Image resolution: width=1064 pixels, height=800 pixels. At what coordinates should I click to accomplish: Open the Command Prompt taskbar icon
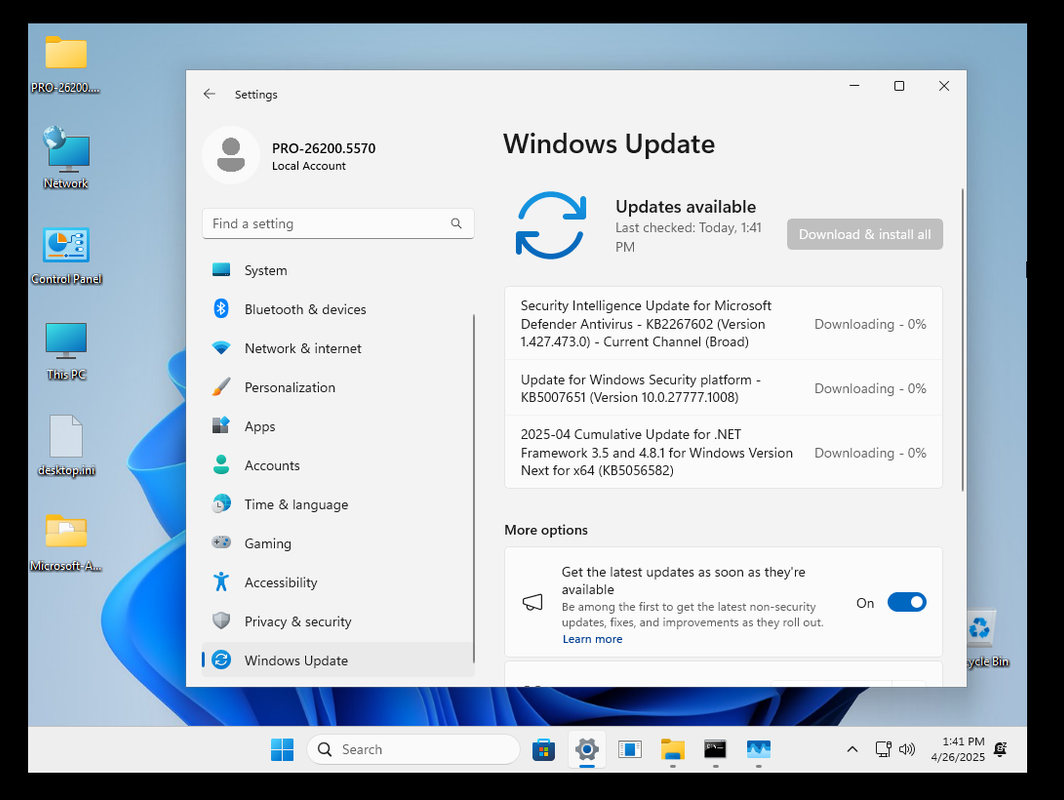pyautogui.click(x=715, y=749)
